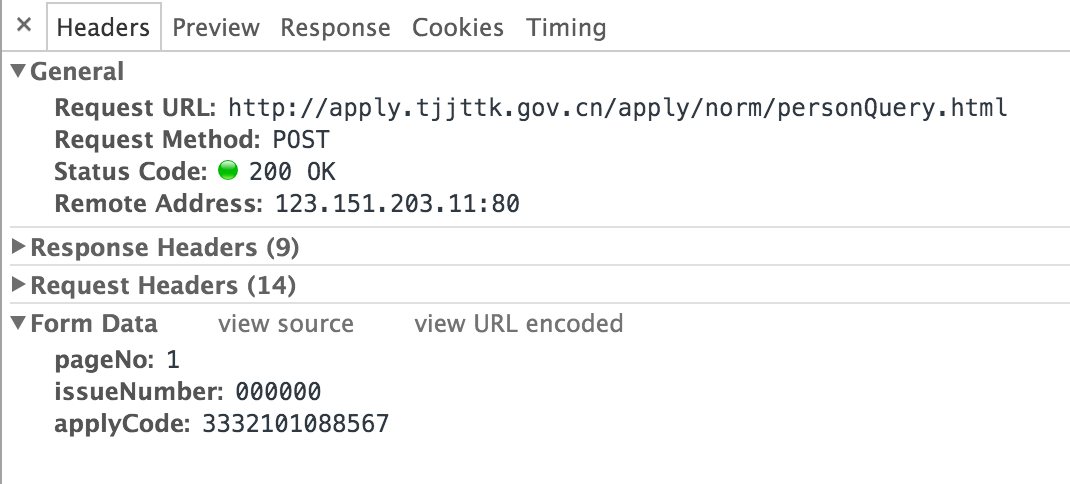This screenshot has height=484, width=1070.
Task: Click the remote address 123.151.203.11:80
Action: pos(397,203)
